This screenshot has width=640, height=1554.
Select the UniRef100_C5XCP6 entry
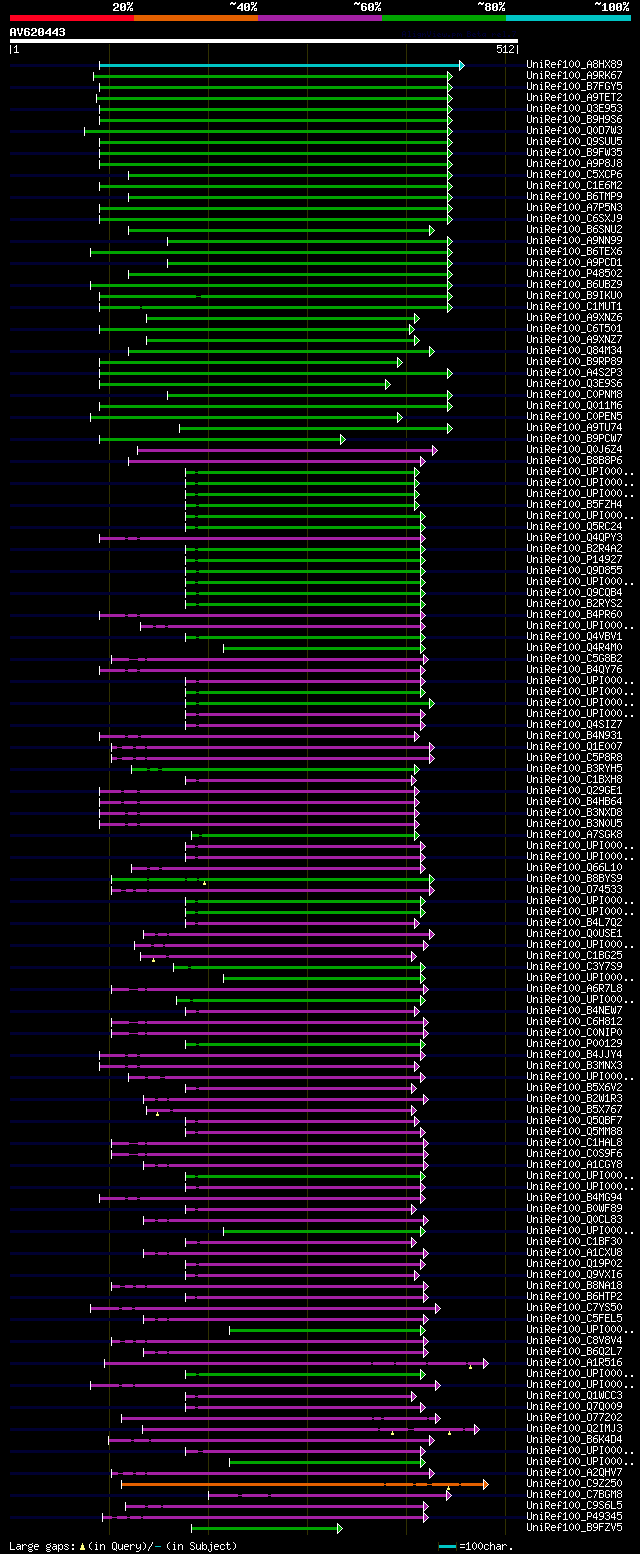(x=574, y=175)
